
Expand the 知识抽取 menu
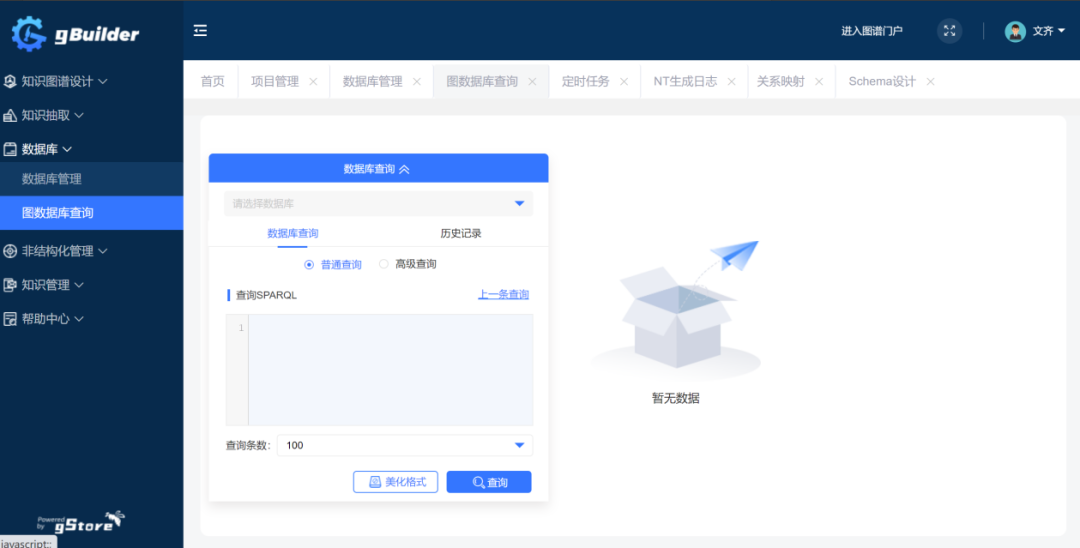pos(79,116)
